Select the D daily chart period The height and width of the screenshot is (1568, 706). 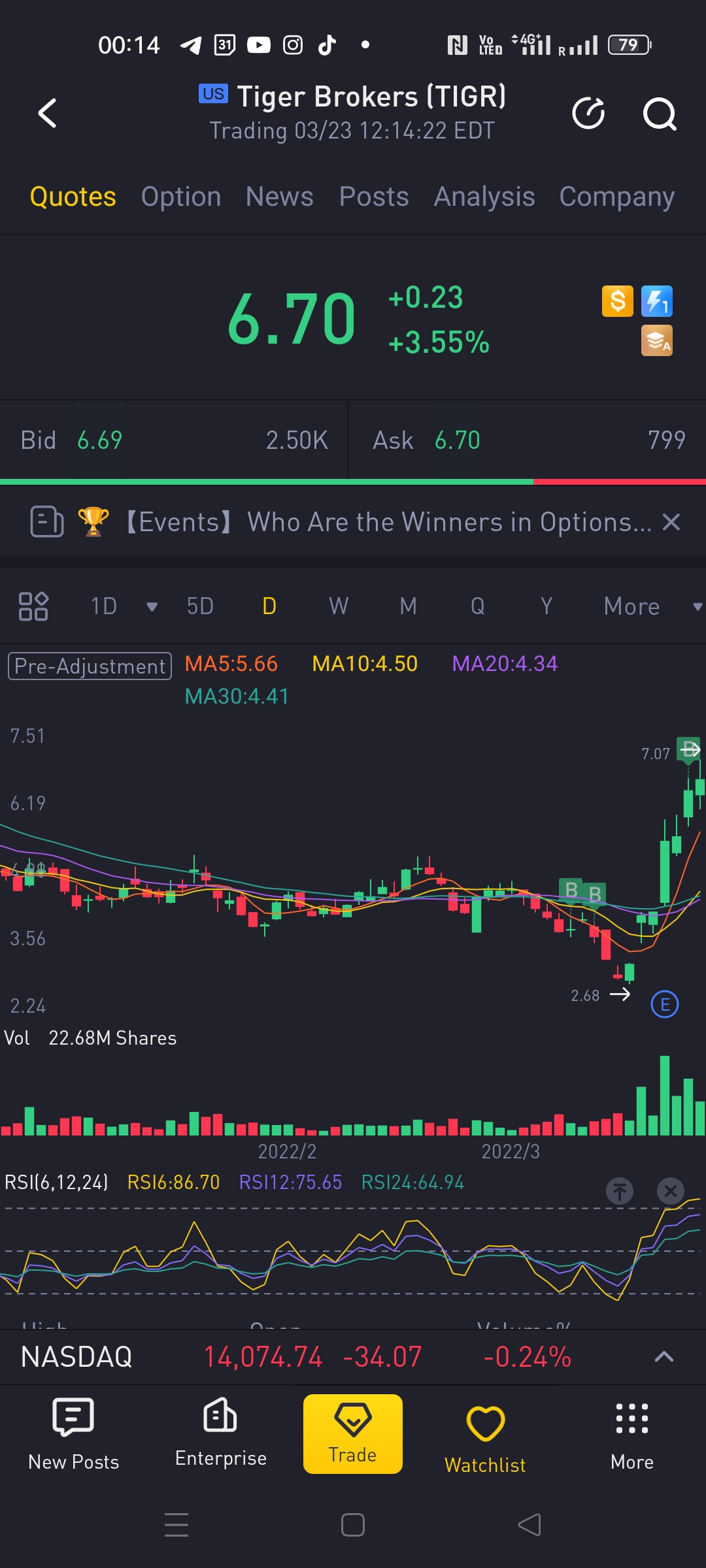pyautogui.click(x=269, y=606)
